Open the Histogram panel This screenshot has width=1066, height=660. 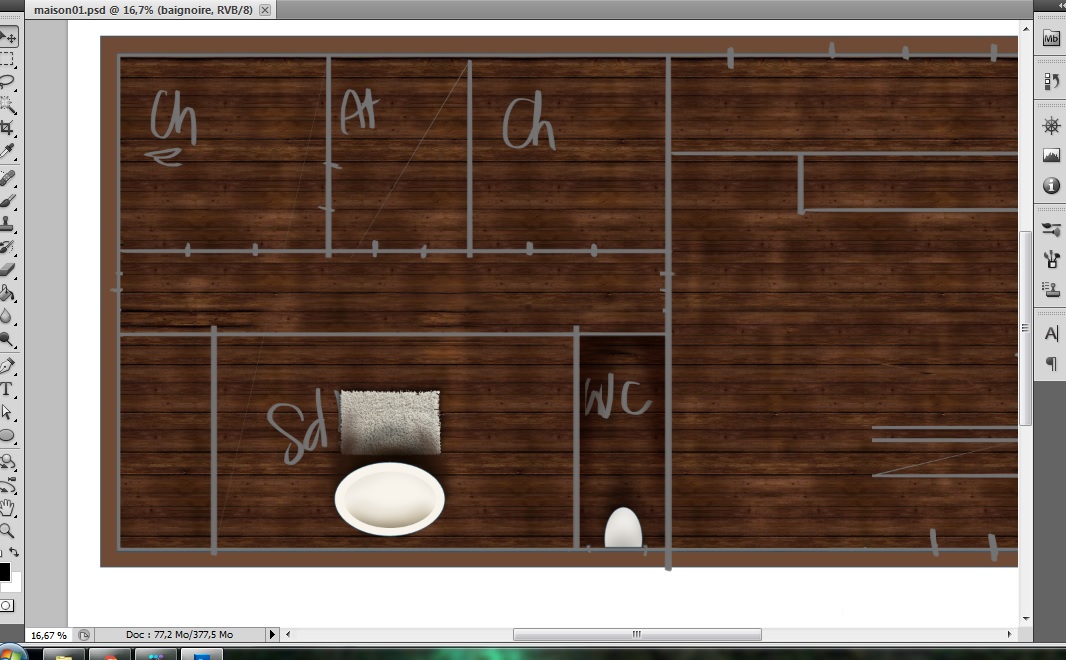coord(1051,155)
